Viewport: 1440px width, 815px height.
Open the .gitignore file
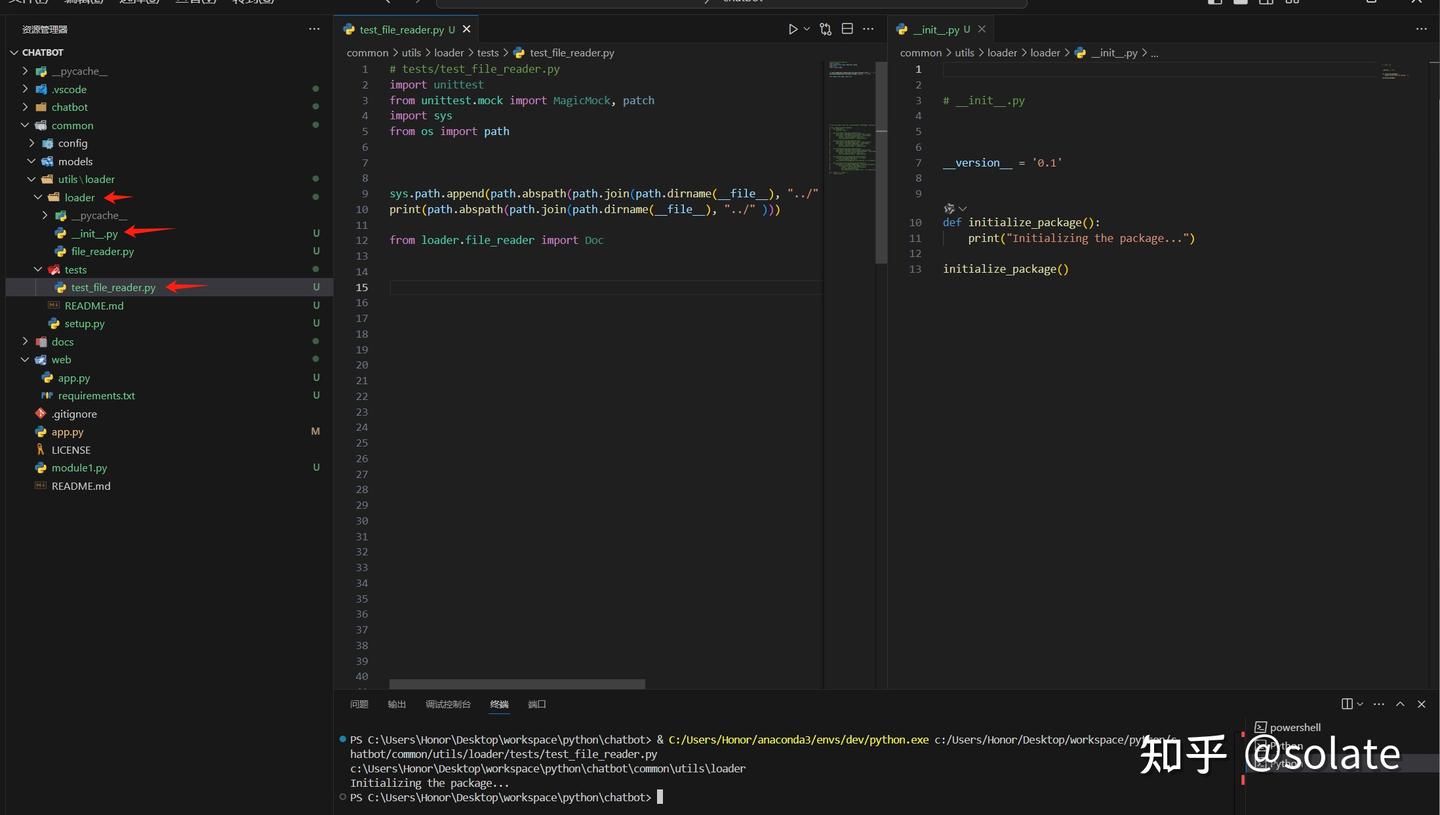[x=74, y=414]
